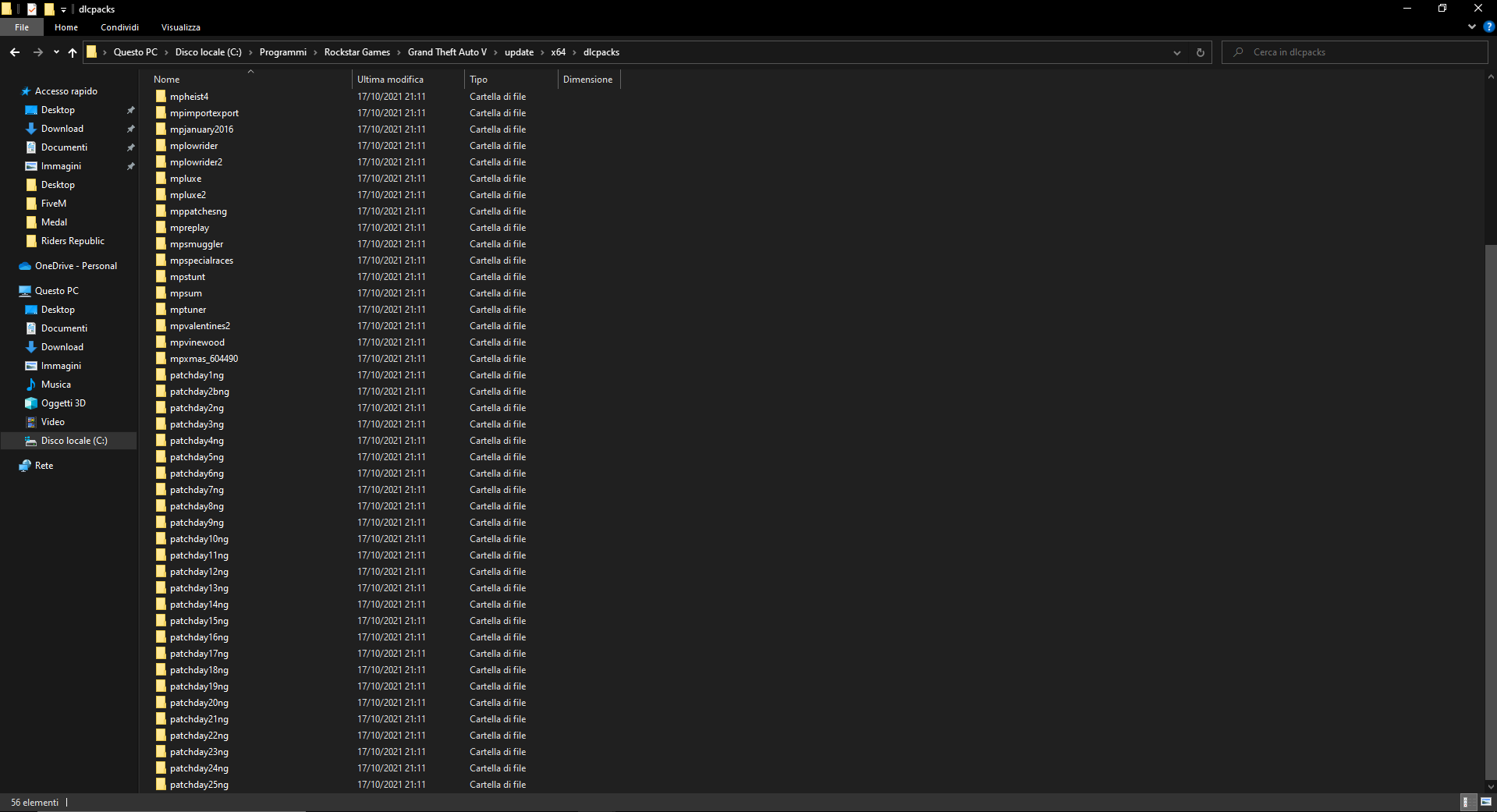The width and height of the screenshot is (1497, 812).
Task: Open OneDrive - Personal in sidebar
Action: point(76,266)
